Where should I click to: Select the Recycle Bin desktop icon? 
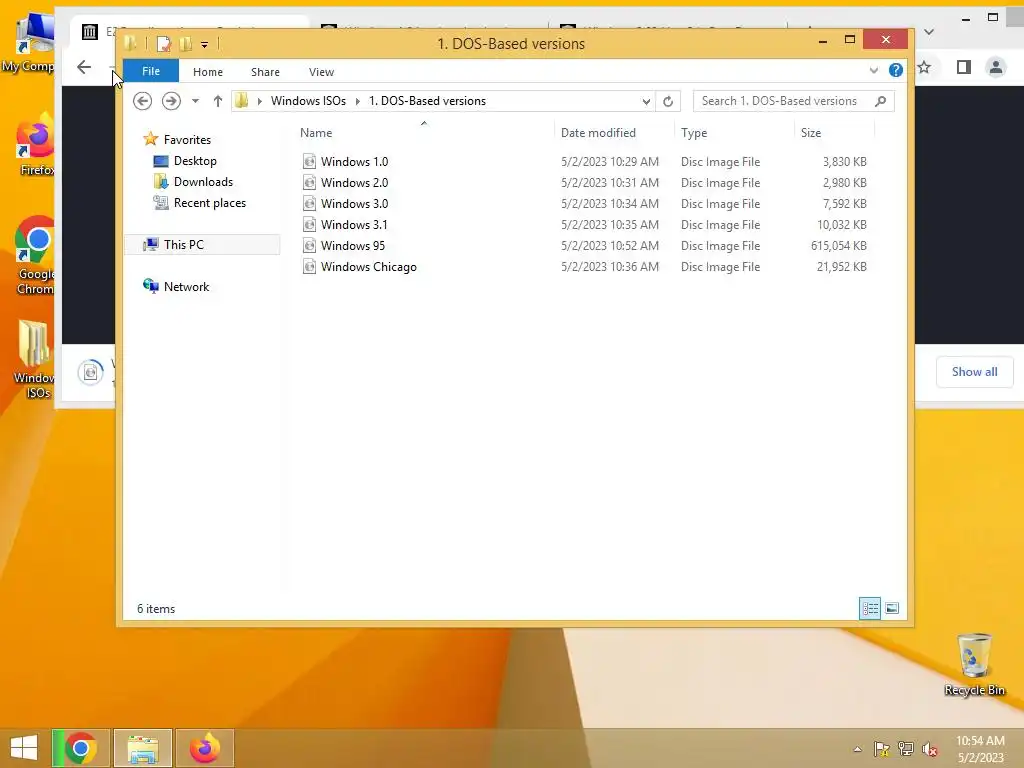pyautogui.click(x=974, y=664)
